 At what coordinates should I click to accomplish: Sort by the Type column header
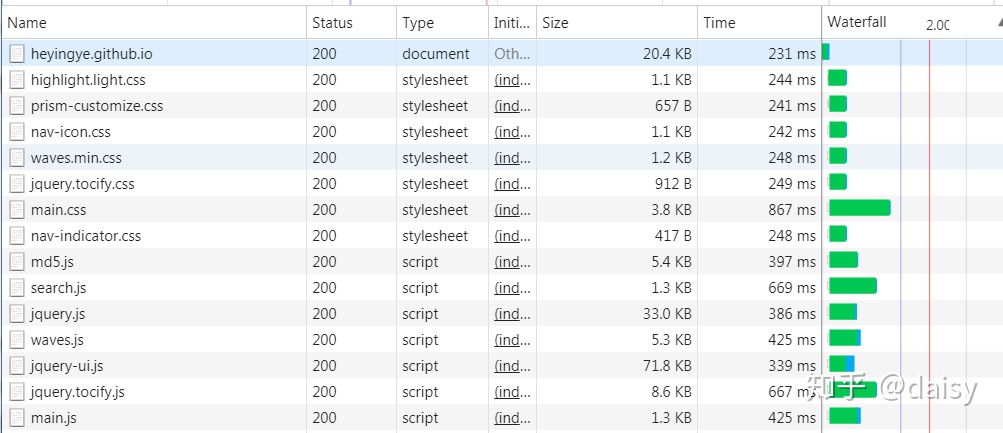pyautogui.click(x=419, y=23)
